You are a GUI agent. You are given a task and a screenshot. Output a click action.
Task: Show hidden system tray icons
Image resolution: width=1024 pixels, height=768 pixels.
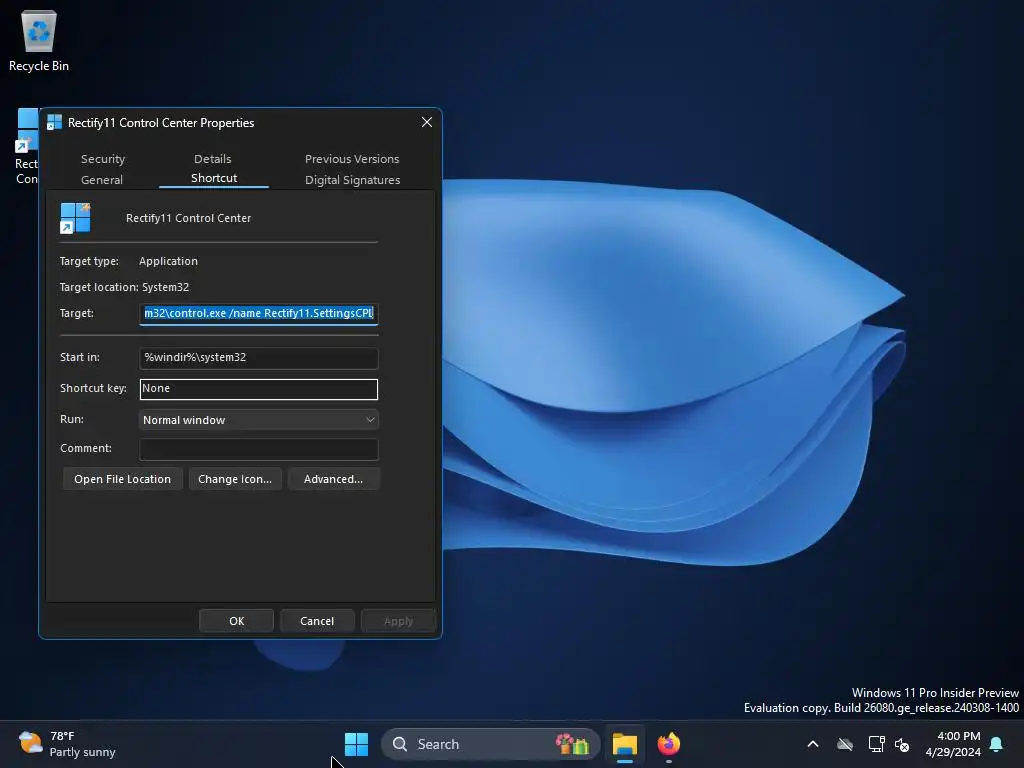coord(813,744)
